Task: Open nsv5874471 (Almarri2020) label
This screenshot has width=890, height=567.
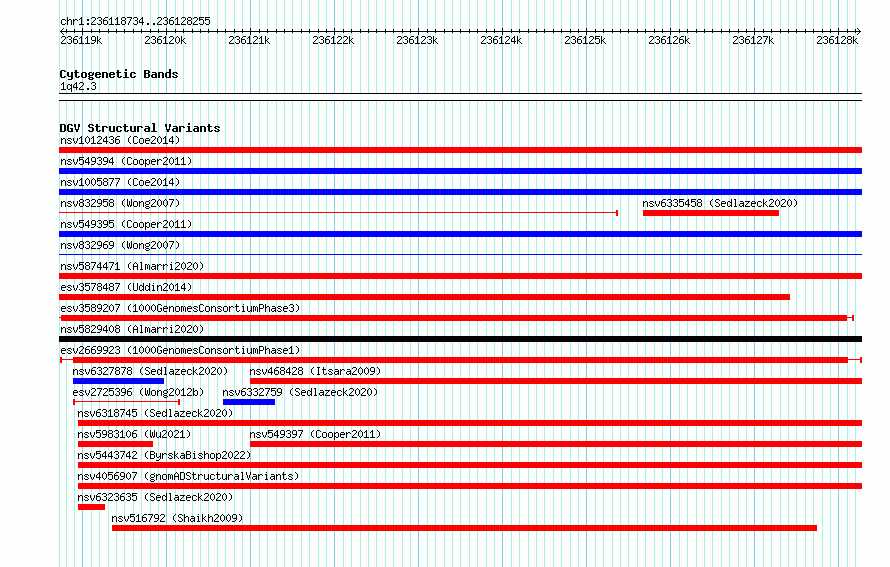Action: click(132, 266)
